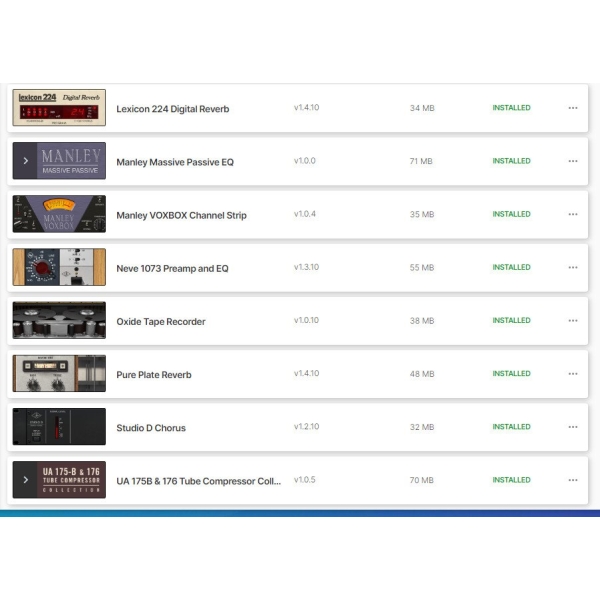The image size is (600, 600).
Task: Click INSTALLED status for Neve 1073 Preamp
Action: click(x=511, y=267)
